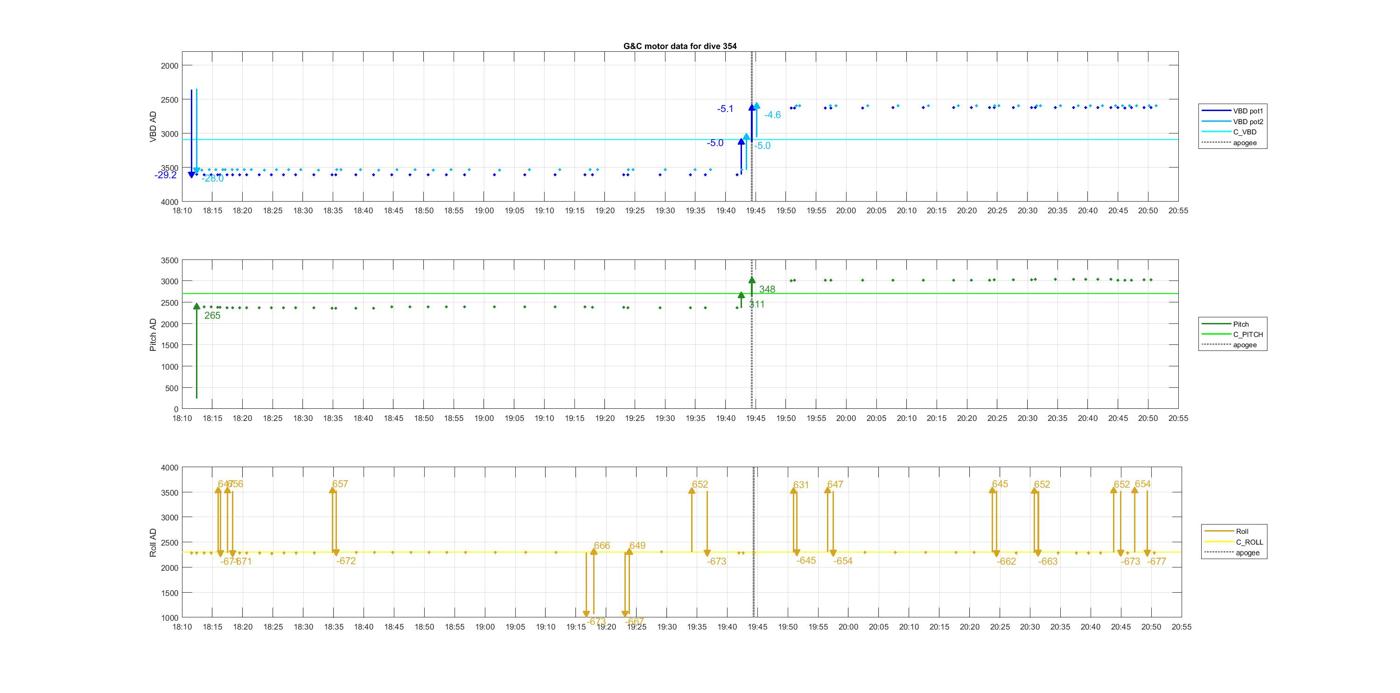
Task: Click the "4000" tick on the VBD AD axis
Action: click(169, 202)
